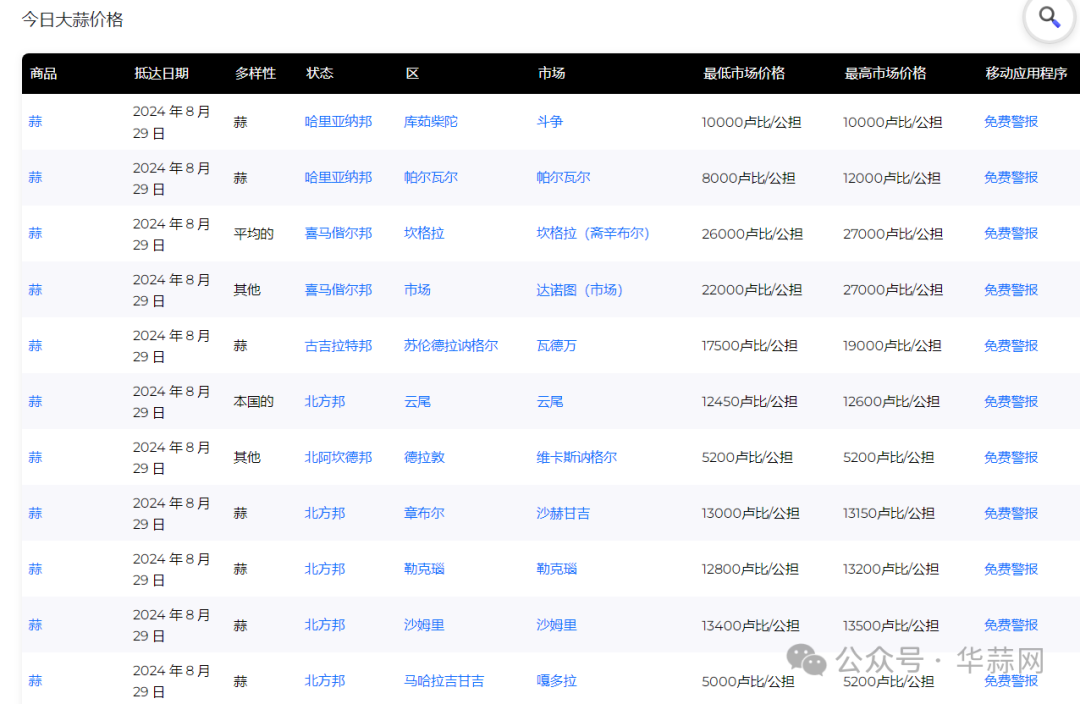The image size is (1080, 704).
Task: Open the 哈里亚纳邦 link in the 库茹柴陀 row
Action: 338,122
